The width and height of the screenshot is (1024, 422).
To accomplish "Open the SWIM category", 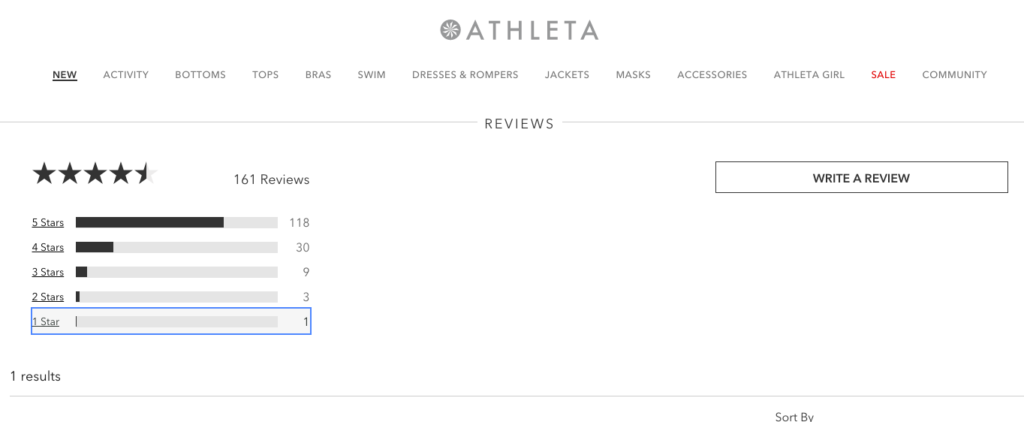I will point(371,75).
